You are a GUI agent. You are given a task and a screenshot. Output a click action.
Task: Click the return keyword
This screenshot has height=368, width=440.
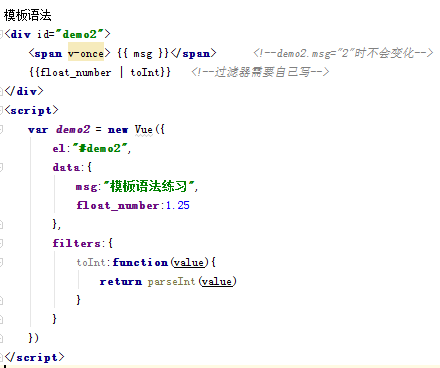(x=121, y=282)
